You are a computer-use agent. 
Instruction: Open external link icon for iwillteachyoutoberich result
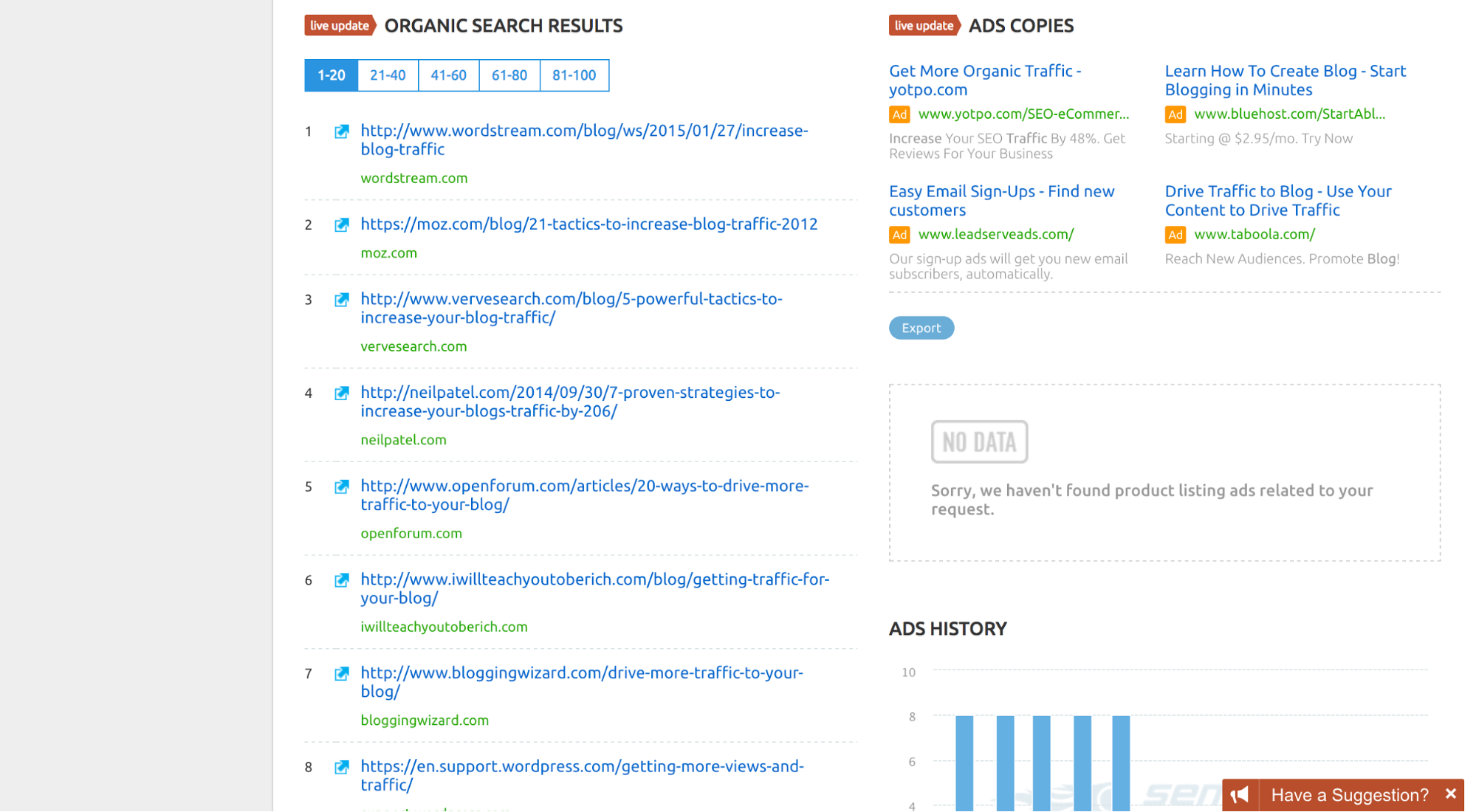[x=341, y=580]
